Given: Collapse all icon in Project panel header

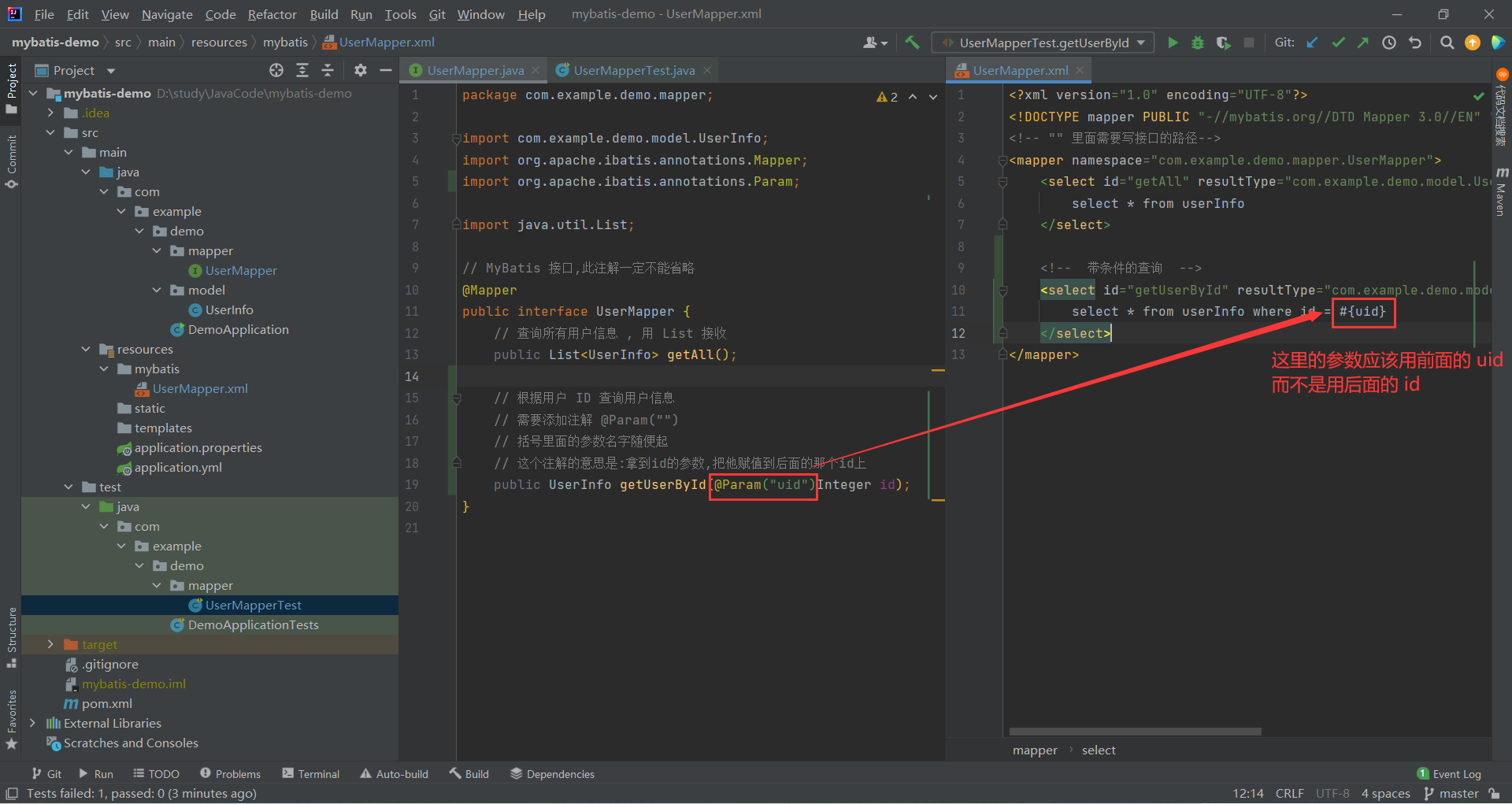Looking at the screenshot, I should 328,70.
